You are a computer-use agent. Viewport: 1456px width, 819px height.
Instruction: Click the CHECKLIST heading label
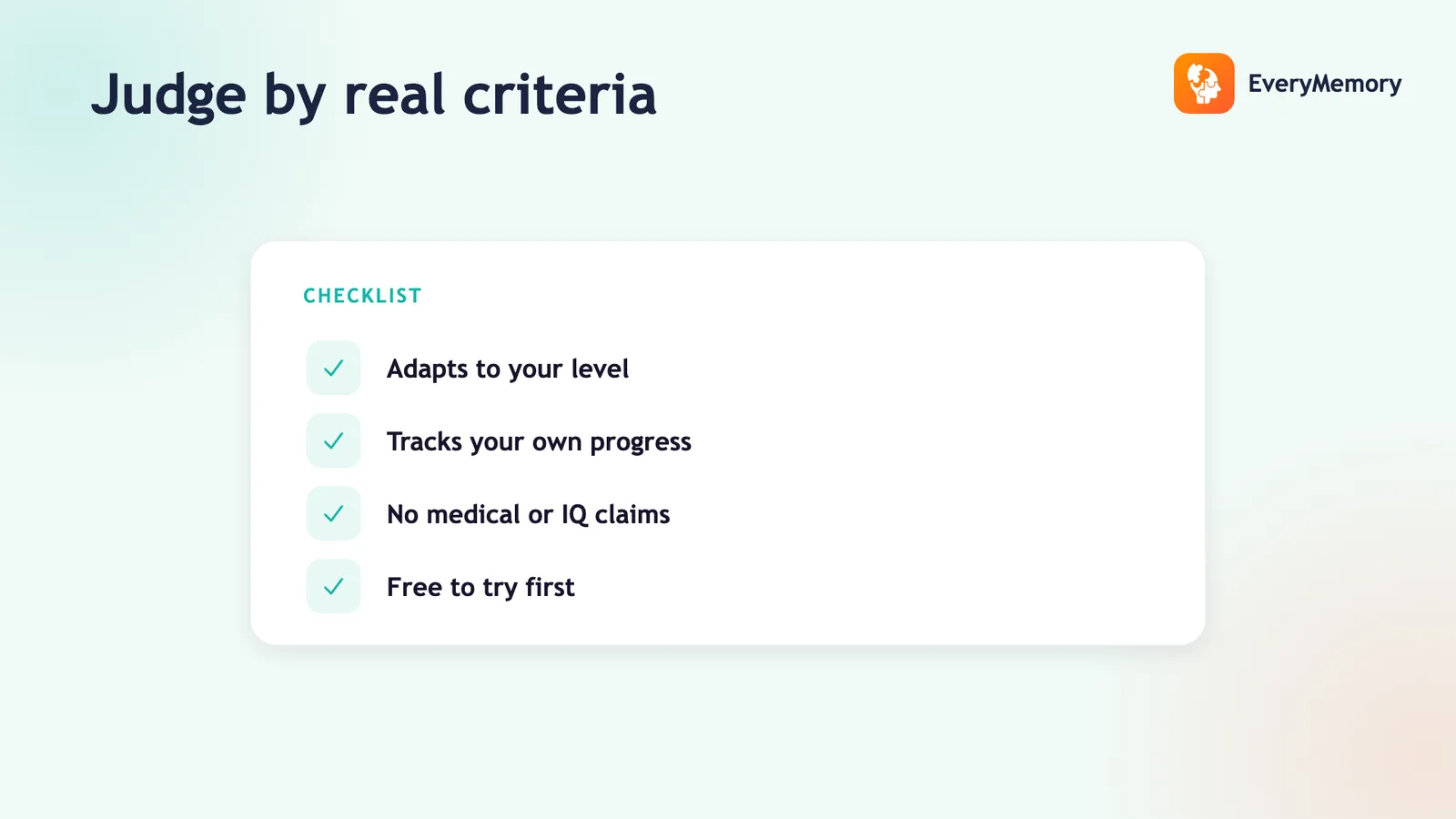click(362, 296)
